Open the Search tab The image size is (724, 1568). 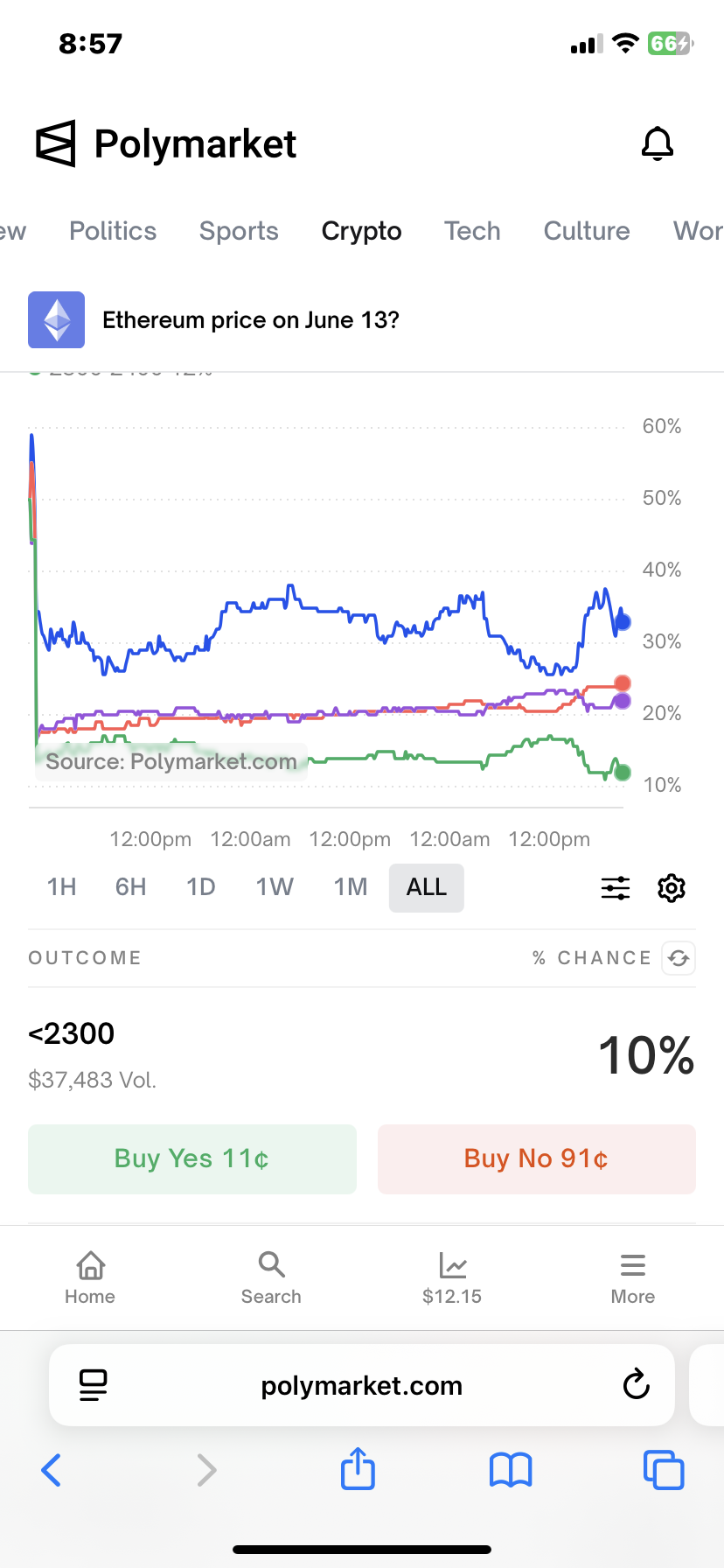click(271, 1278)
